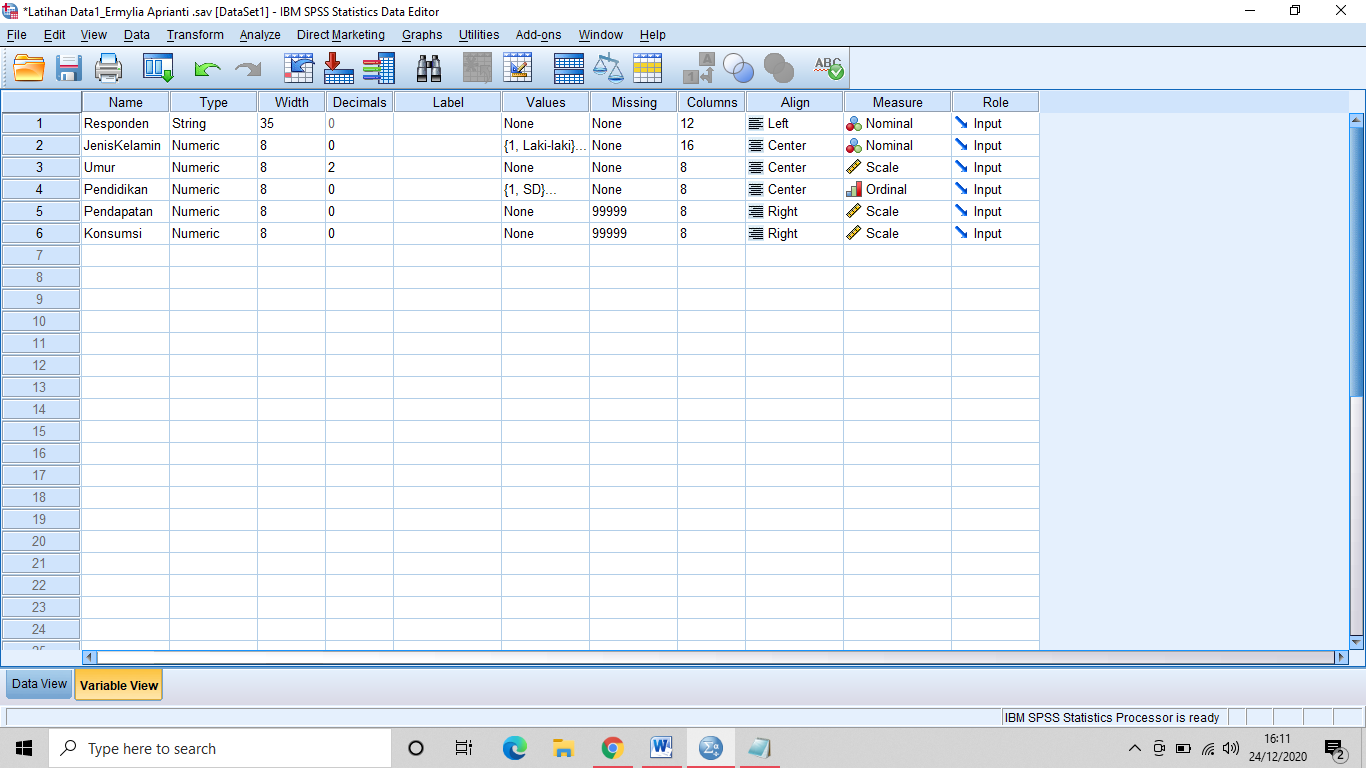
Task: Select row 4 header for Pendidikan variable
Action: click(x=40, y=189)
